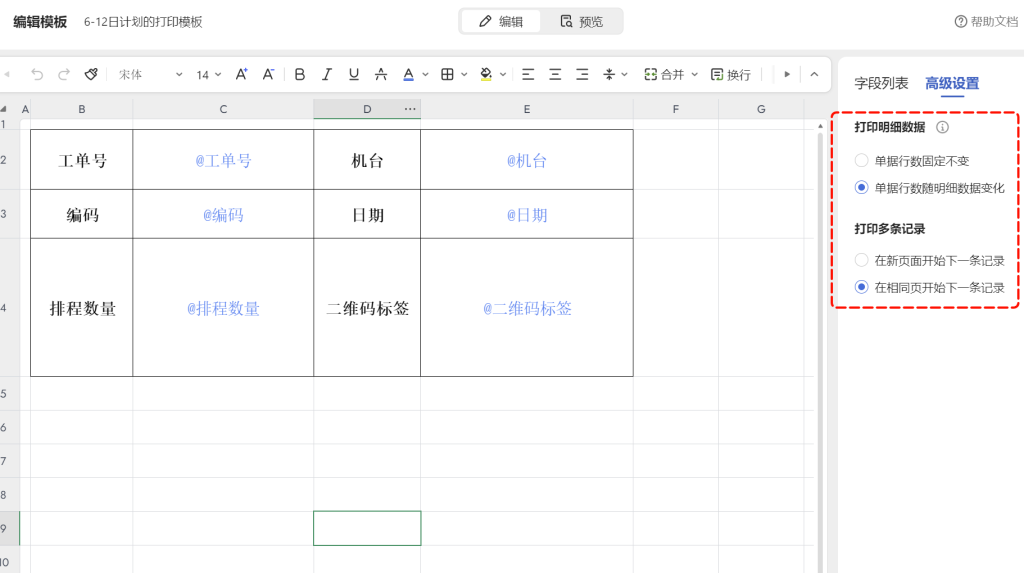
Task: Click the @二维码标签 field cell
Action: [x=527, y=308]
